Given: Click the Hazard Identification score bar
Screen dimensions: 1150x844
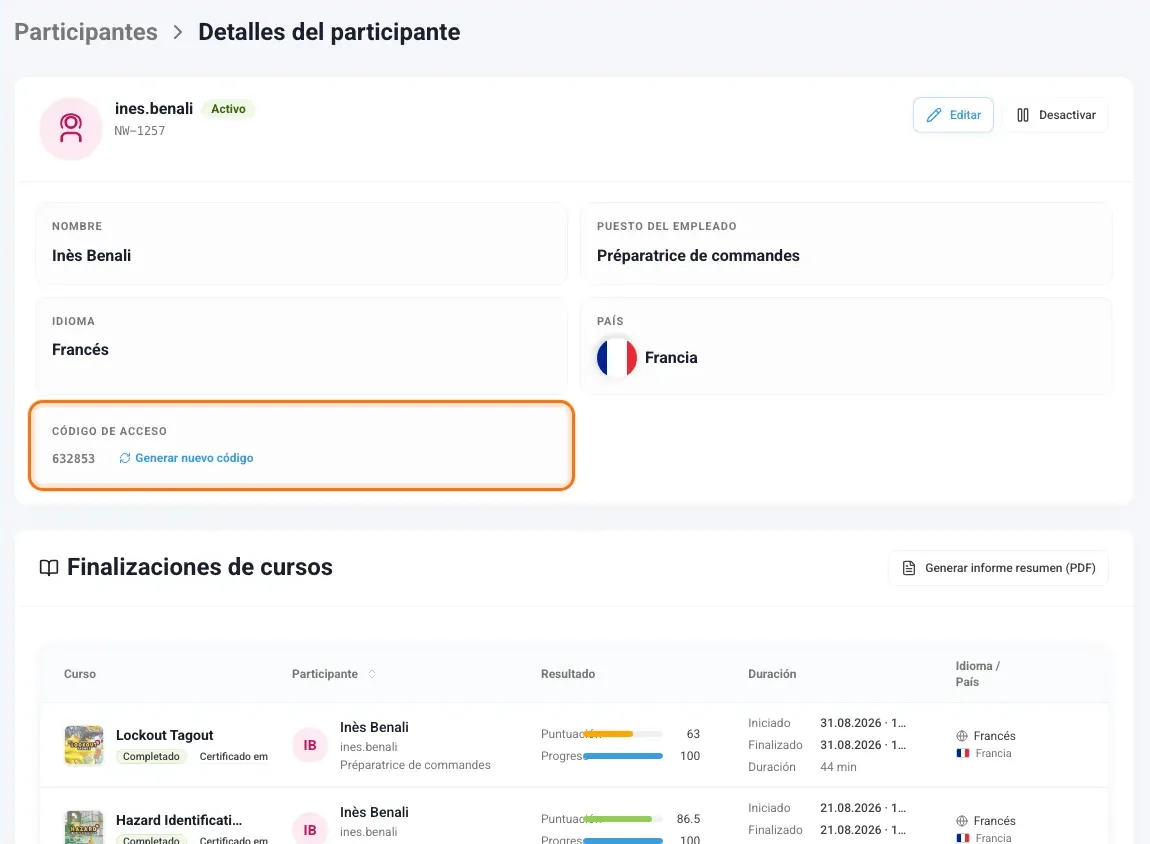Looking at the screenshot, I should [x=623, y=819].
